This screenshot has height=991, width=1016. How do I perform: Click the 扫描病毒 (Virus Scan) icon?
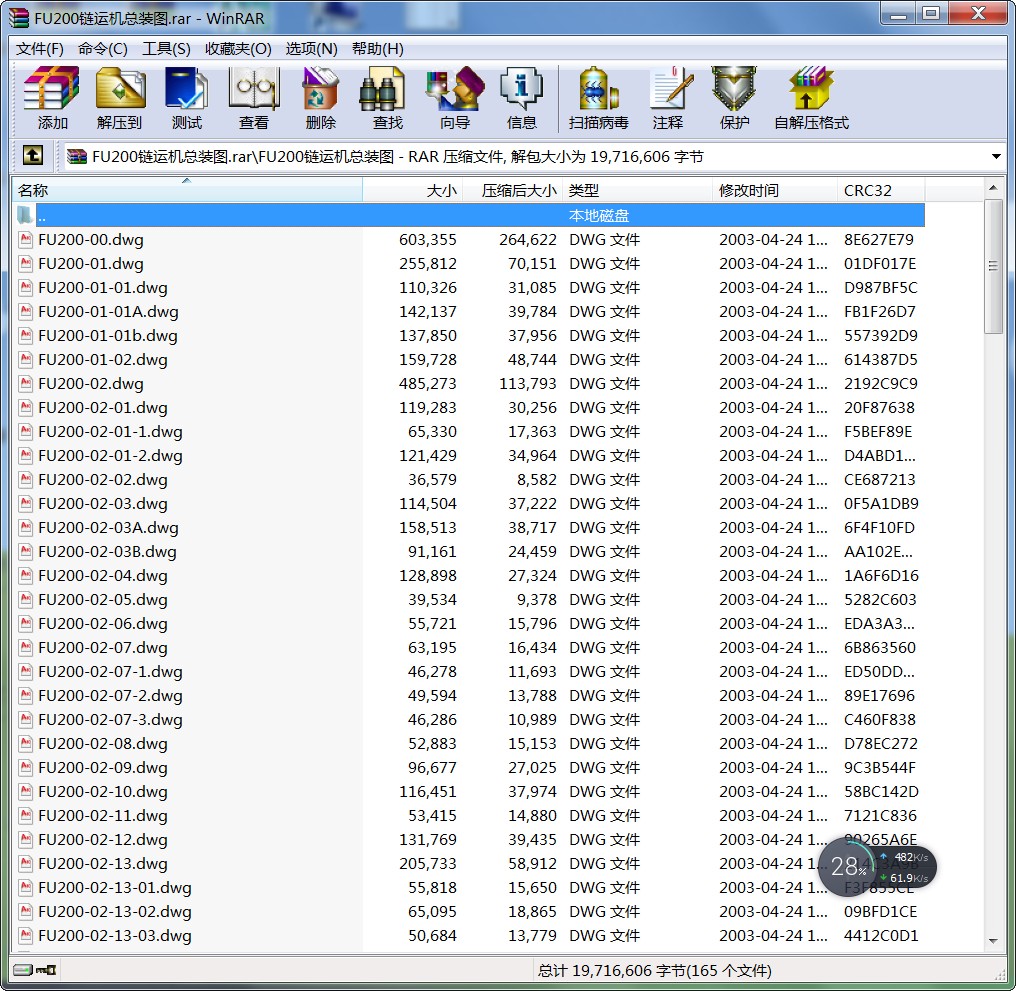click(x=598, y=98)
